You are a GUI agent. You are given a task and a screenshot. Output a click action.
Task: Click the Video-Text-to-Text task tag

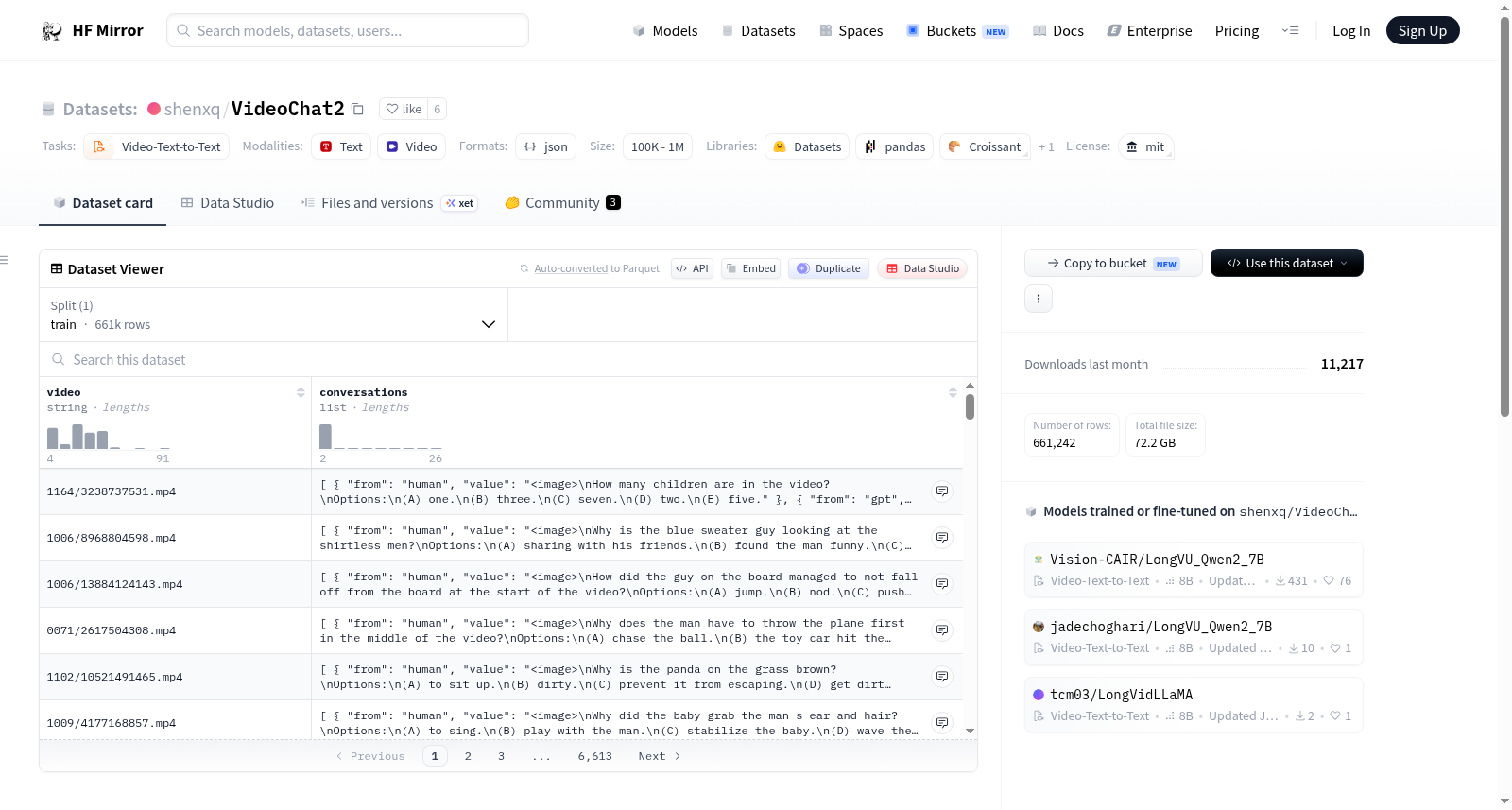click(x=156, y=146)
